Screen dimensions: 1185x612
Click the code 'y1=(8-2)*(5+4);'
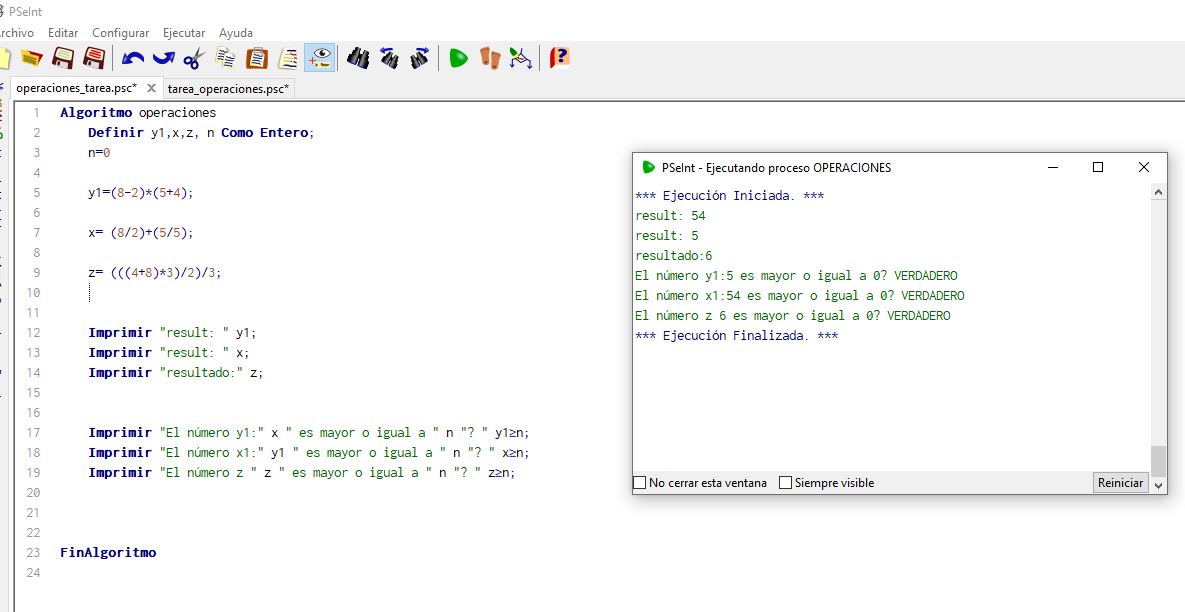(141, 193)
